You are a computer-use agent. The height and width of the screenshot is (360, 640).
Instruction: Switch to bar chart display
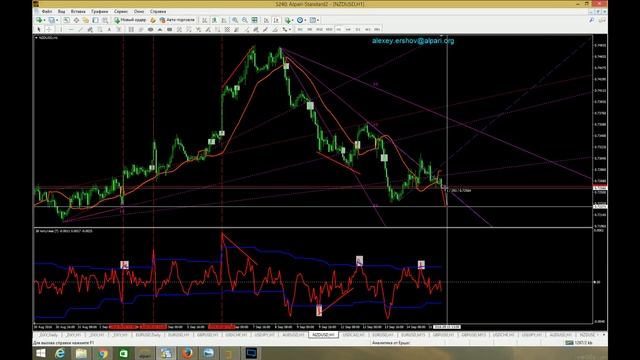[204, 20]
